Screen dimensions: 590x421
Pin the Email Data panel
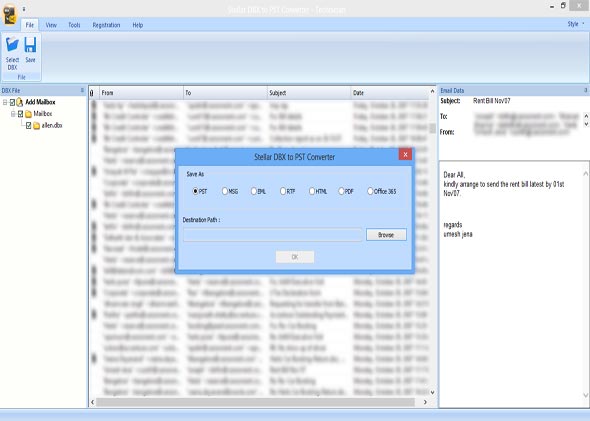[585, 90]
